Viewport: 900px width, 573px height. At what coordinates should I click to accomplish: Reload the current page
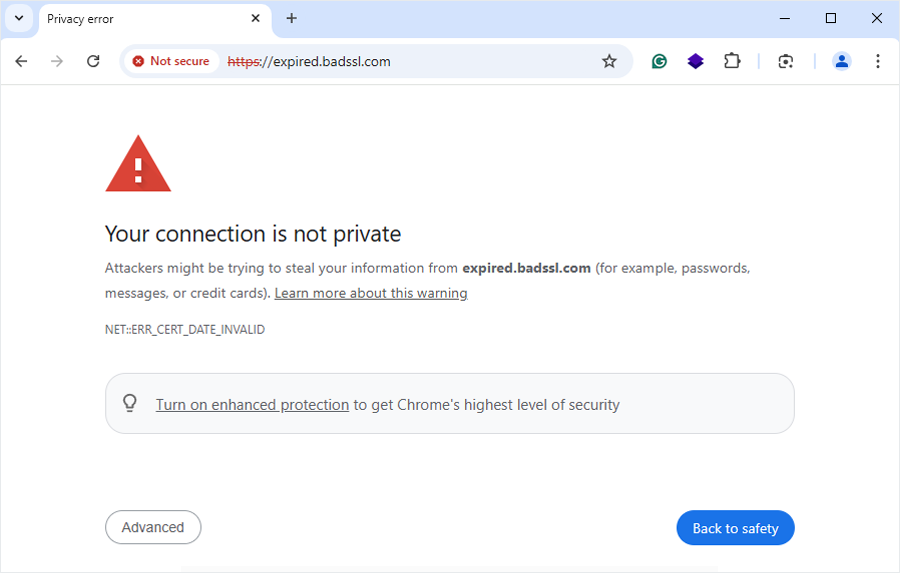(93, 61)
